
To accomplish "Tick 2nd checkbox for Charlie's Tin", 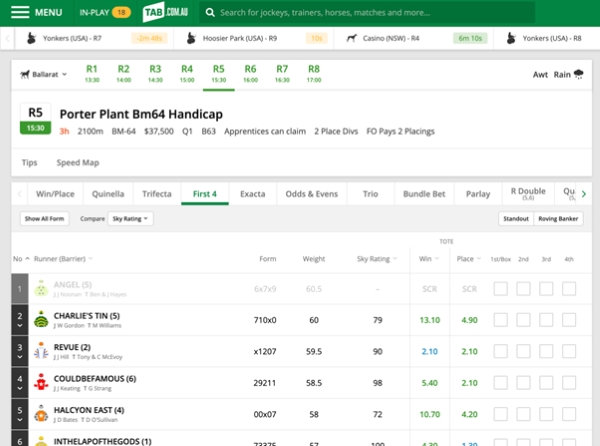I will (x=523, y=320).
